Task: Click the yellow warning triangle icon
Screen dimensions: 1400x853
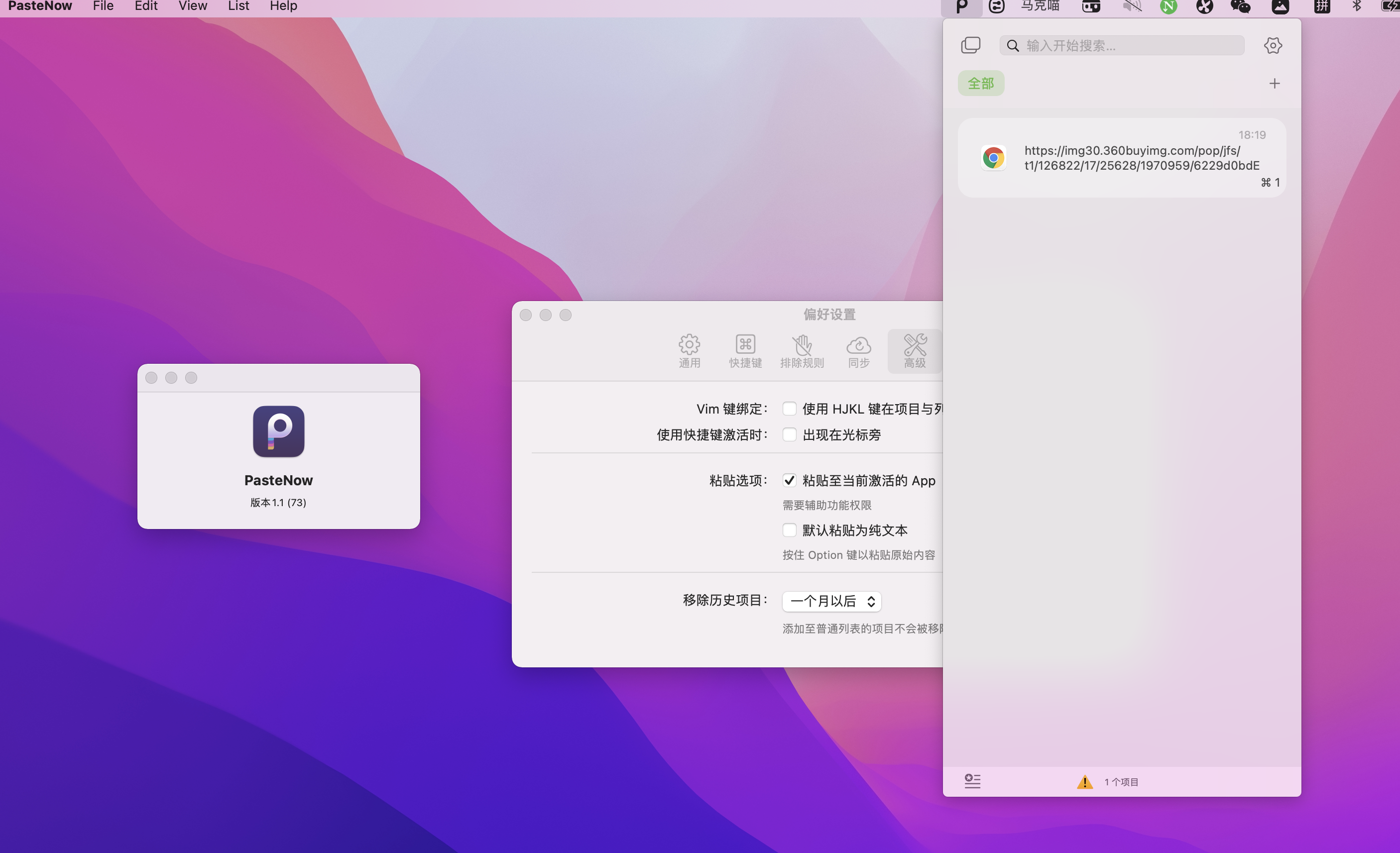Action: (1085, 782)
